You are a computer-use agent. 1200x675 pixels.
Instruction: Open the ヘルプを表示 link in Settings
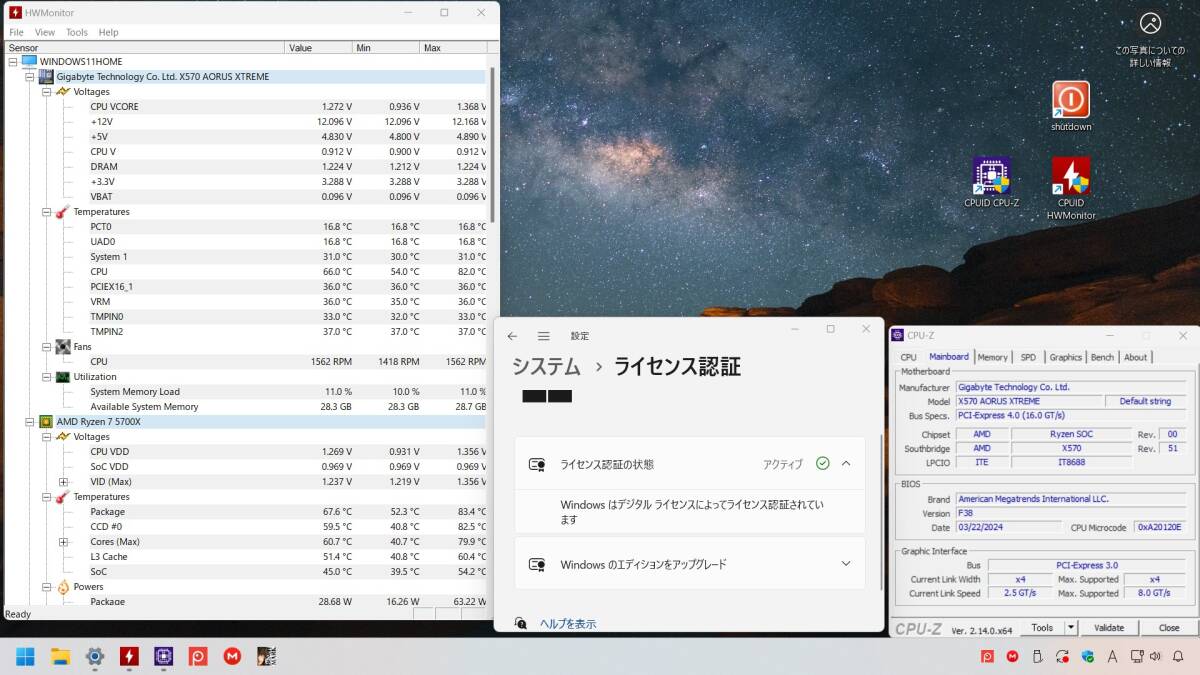pos(568,624)
